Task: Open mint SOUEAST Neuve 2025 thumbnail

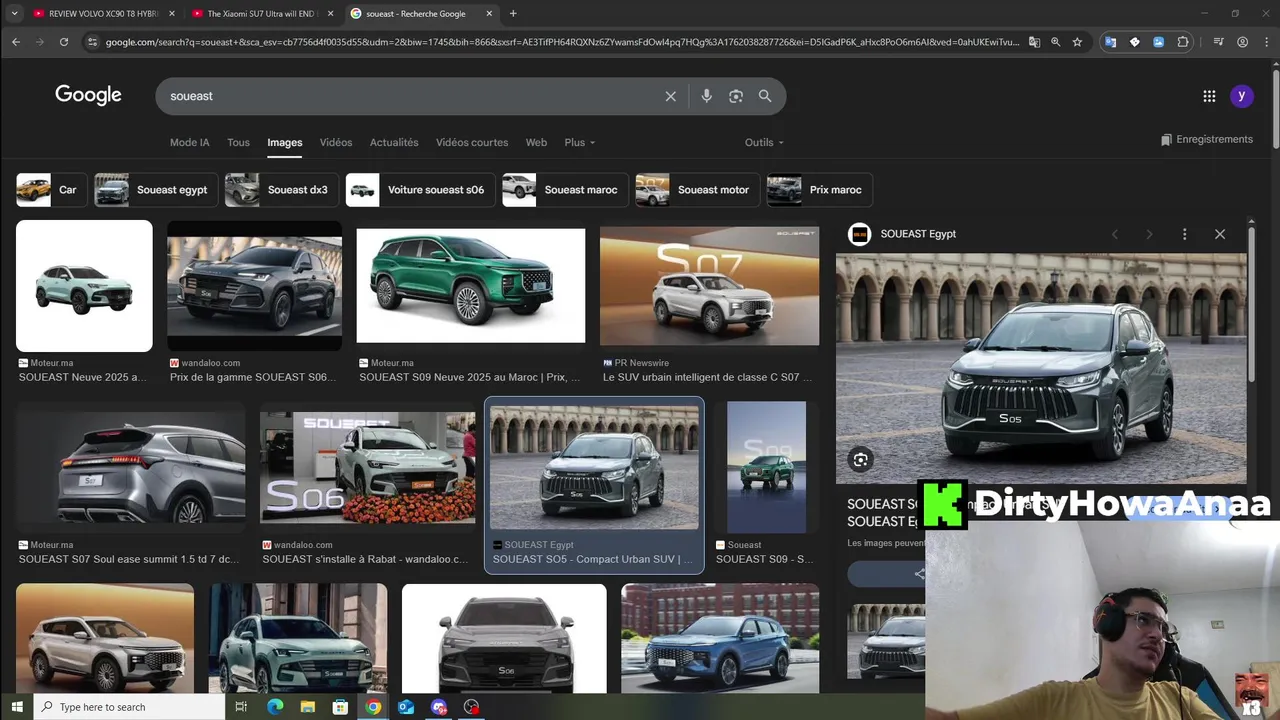Action: (x=84, y=286)
